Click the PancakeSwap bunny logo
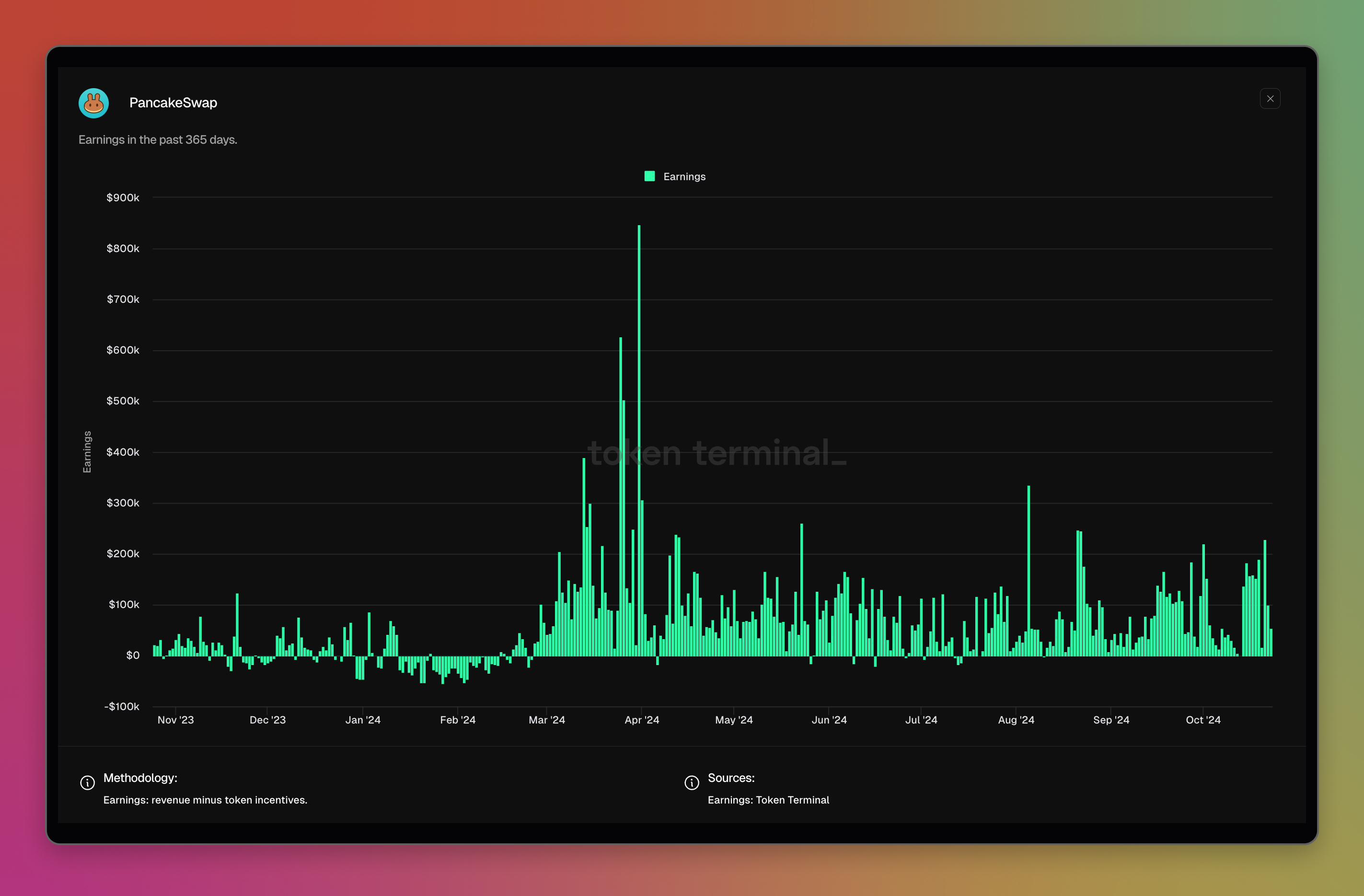This screenshot has width=1364, height=896. tap(93, 103)
